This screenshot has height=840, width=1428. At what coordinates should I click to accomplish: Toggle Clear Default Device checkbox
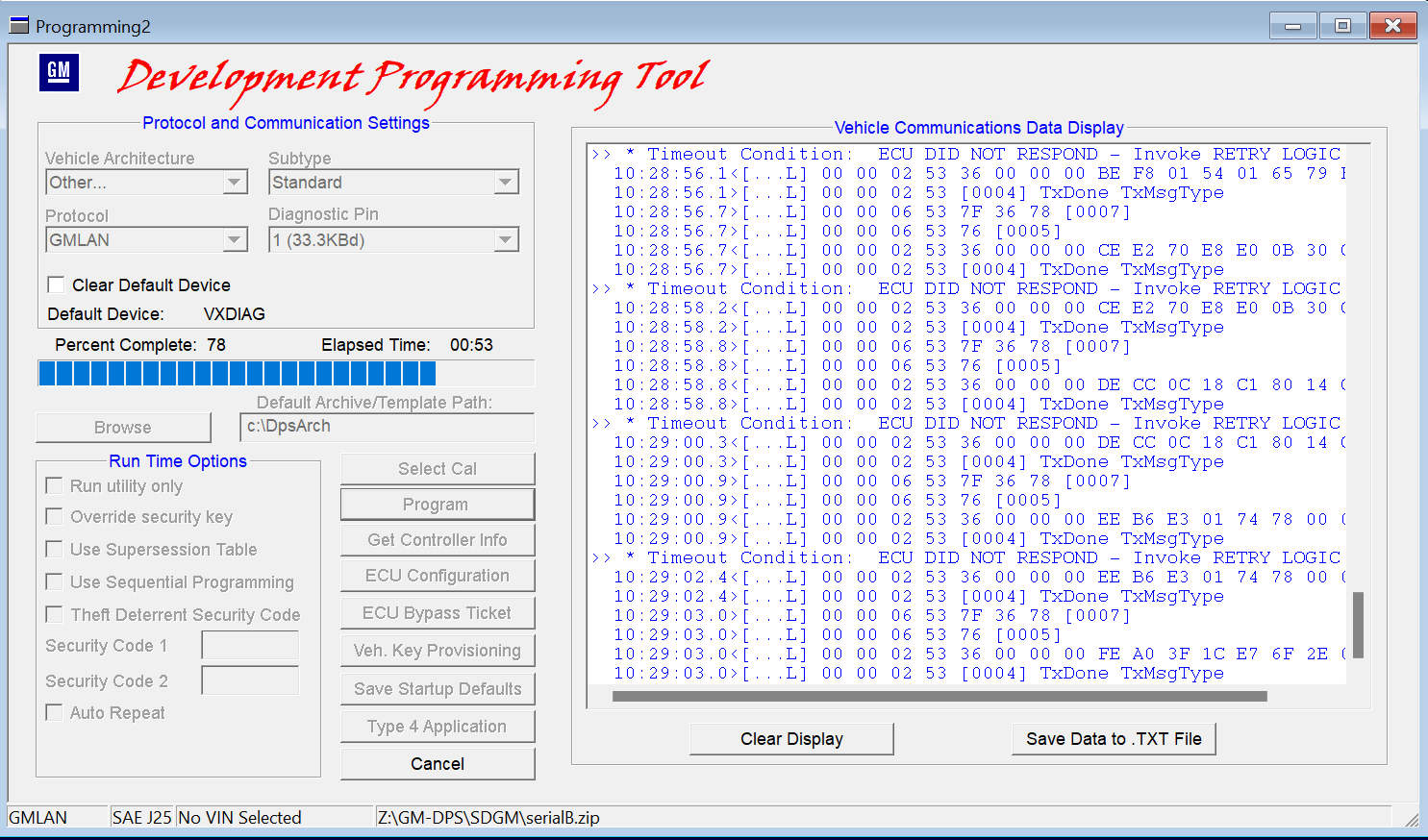click(56, 284)
